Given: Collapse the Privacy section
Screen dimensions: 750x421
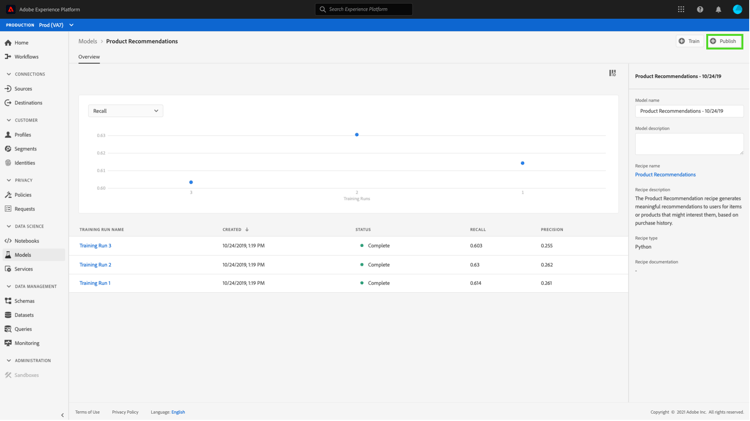Looking at the screenshot, I should coord(9,180).
